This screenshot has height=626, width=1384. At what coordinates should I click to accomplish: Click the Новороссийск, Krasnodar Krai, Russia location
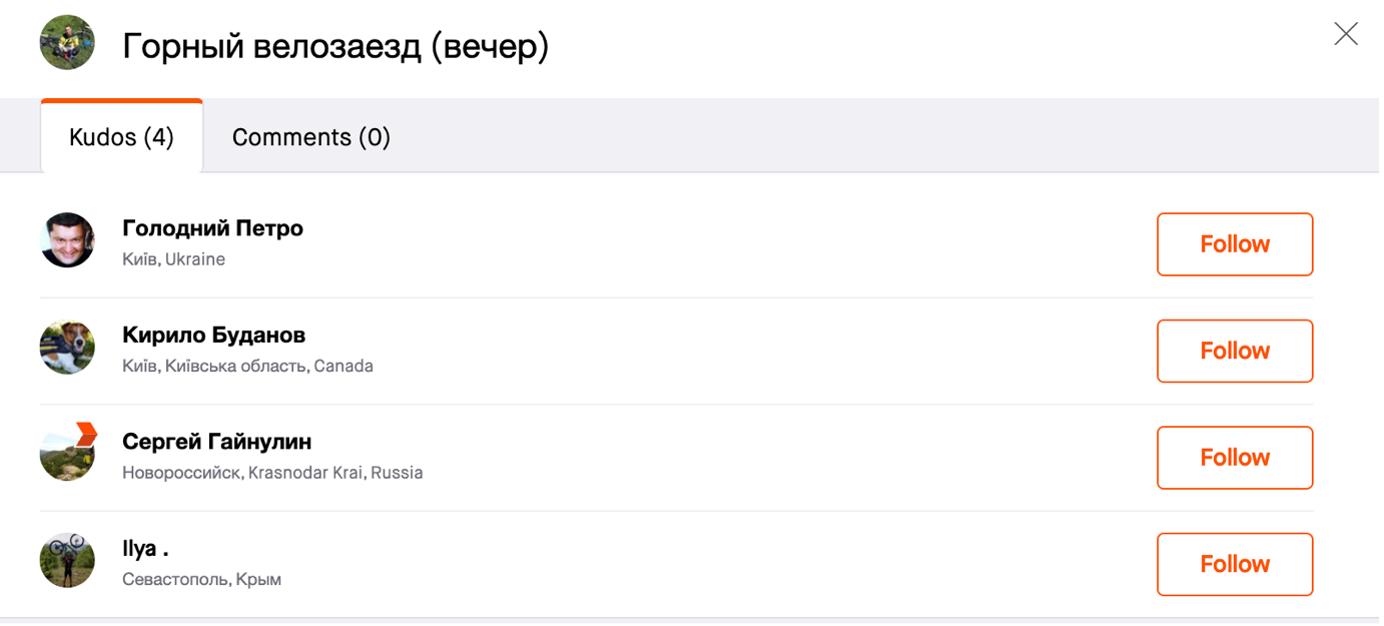272,473
